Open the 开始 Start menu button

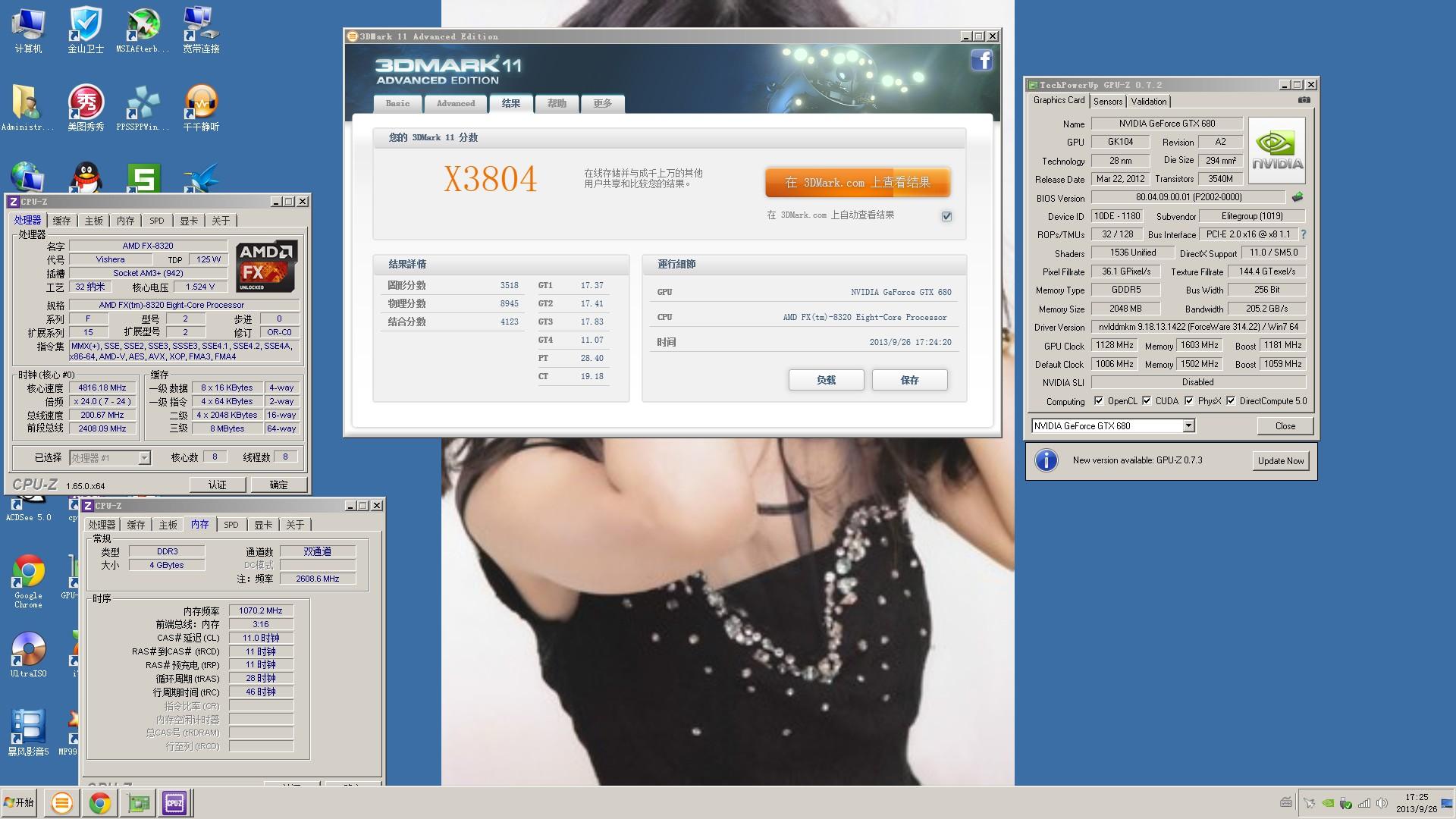coord(20,803)
